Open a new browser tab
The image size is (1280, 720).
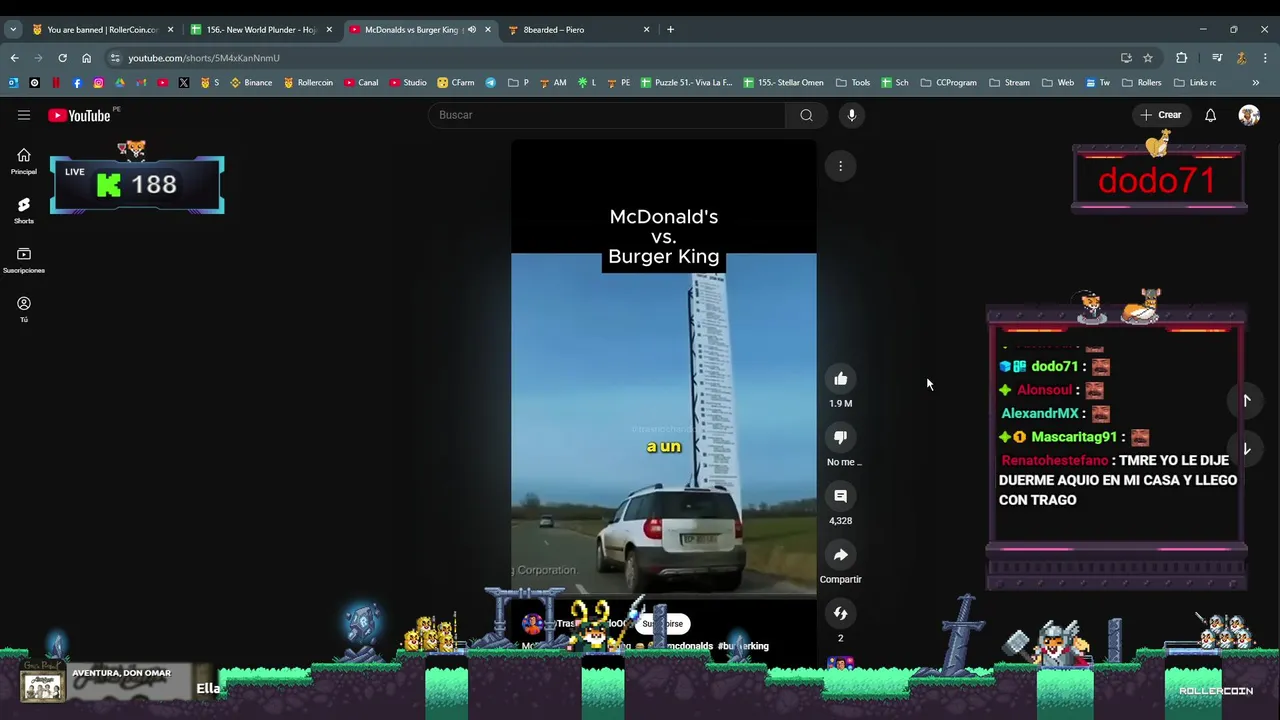point(670,30)
